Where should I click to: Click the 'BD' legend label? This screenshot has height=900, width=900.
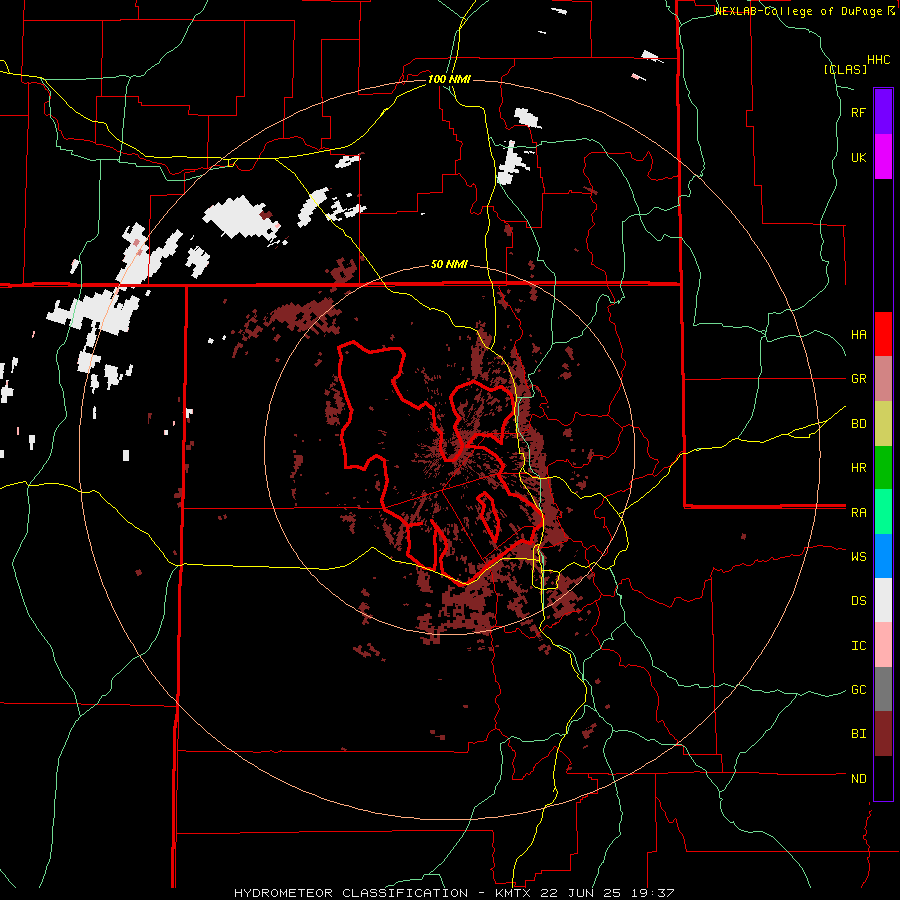coord(858,424)
